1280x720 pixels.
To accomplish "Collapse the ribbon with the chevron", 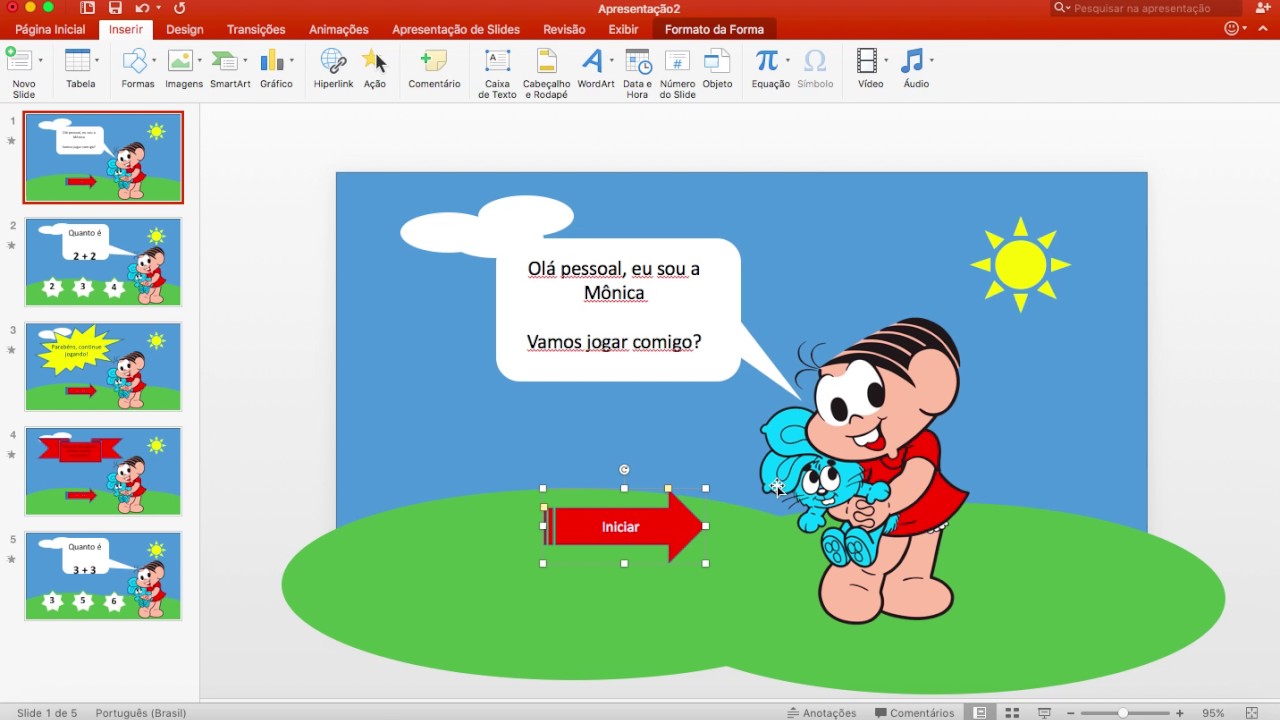I will coord(1263,29).
